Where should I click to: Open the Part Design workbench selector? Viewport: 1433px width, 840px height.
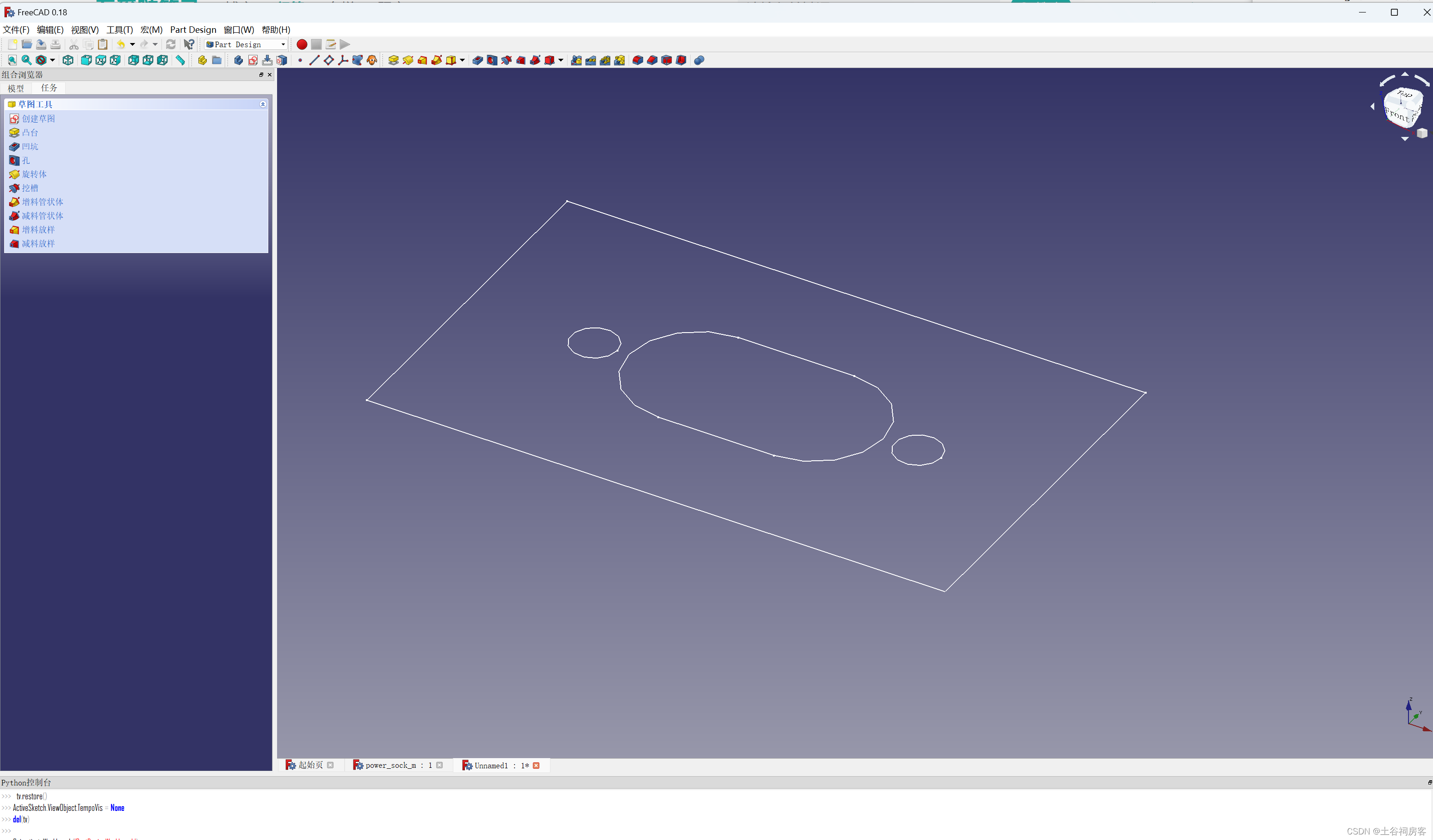[x=246, y=44]
